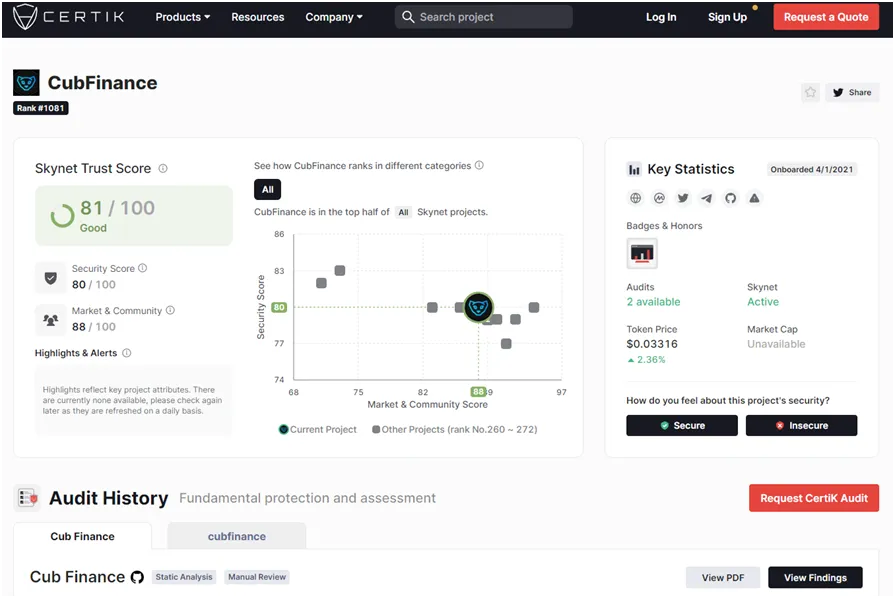The image size is (895, 598).
Task: Click the Token Price $0.03316 value
Action: point(652,344)
